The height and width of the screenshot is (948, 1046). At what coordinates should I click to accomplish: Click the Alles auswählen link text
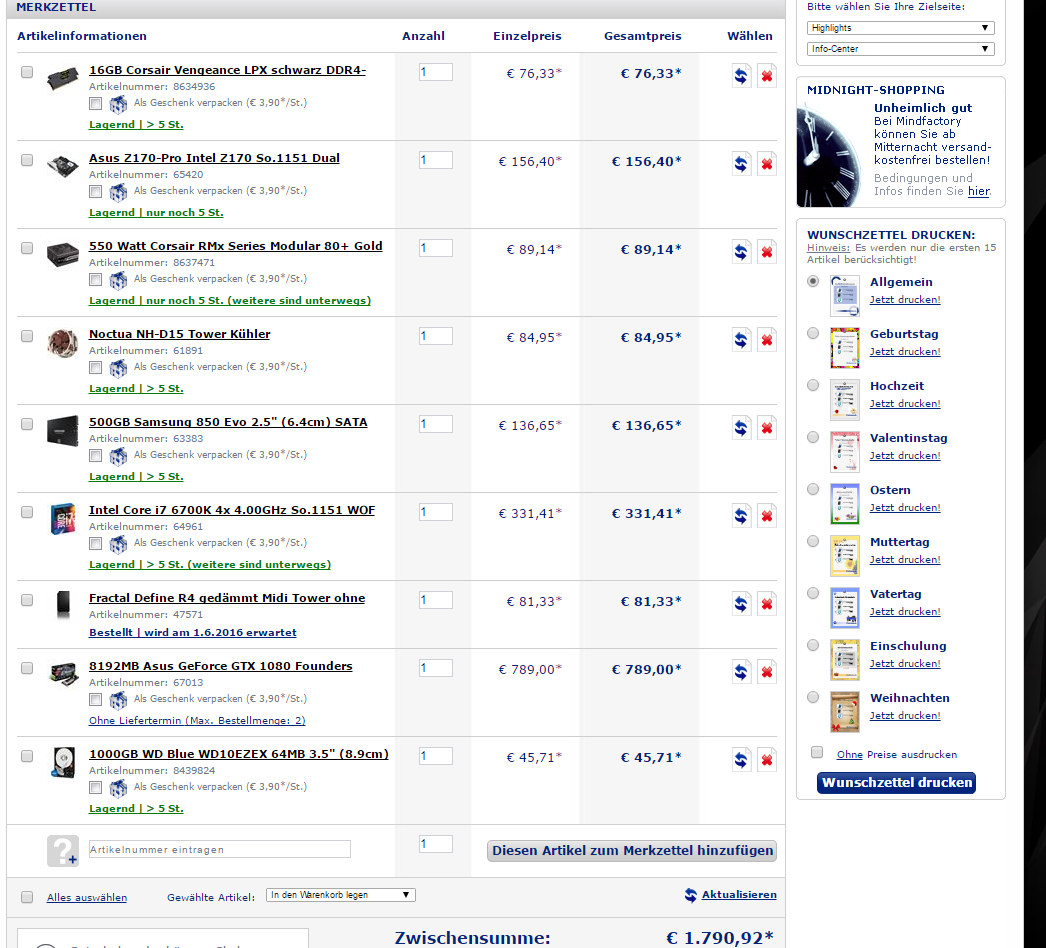(87, 898)
